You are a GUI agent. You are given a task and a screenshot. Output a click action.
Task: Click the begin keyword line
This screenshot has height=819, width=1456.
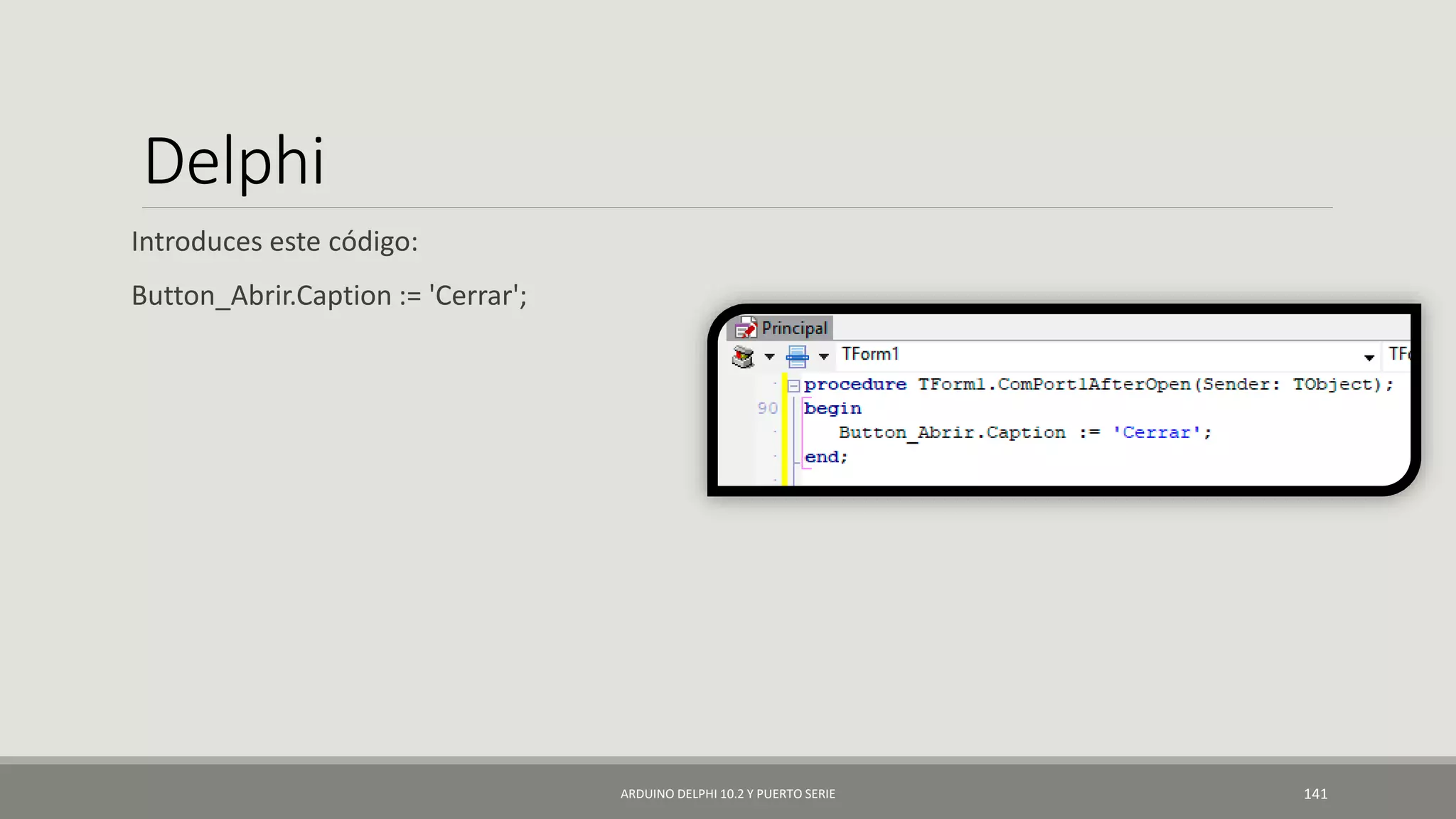[x=833, y=409]
